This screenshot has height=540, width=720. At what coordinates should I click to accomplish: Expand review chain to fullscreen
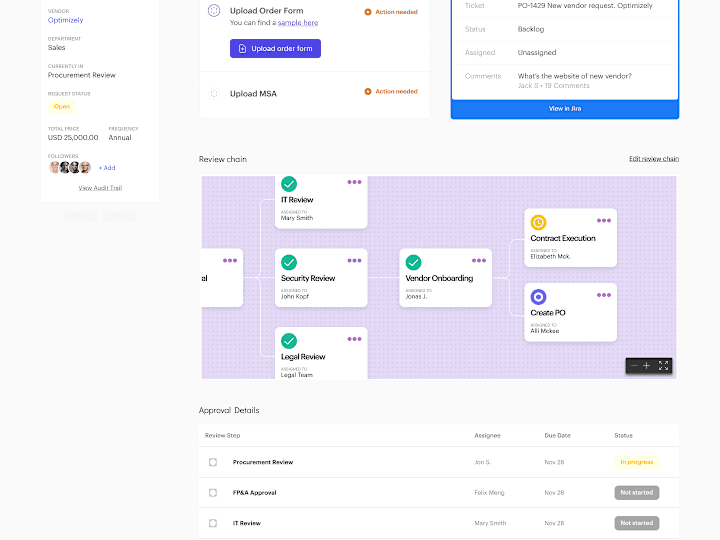coord(663,366)
